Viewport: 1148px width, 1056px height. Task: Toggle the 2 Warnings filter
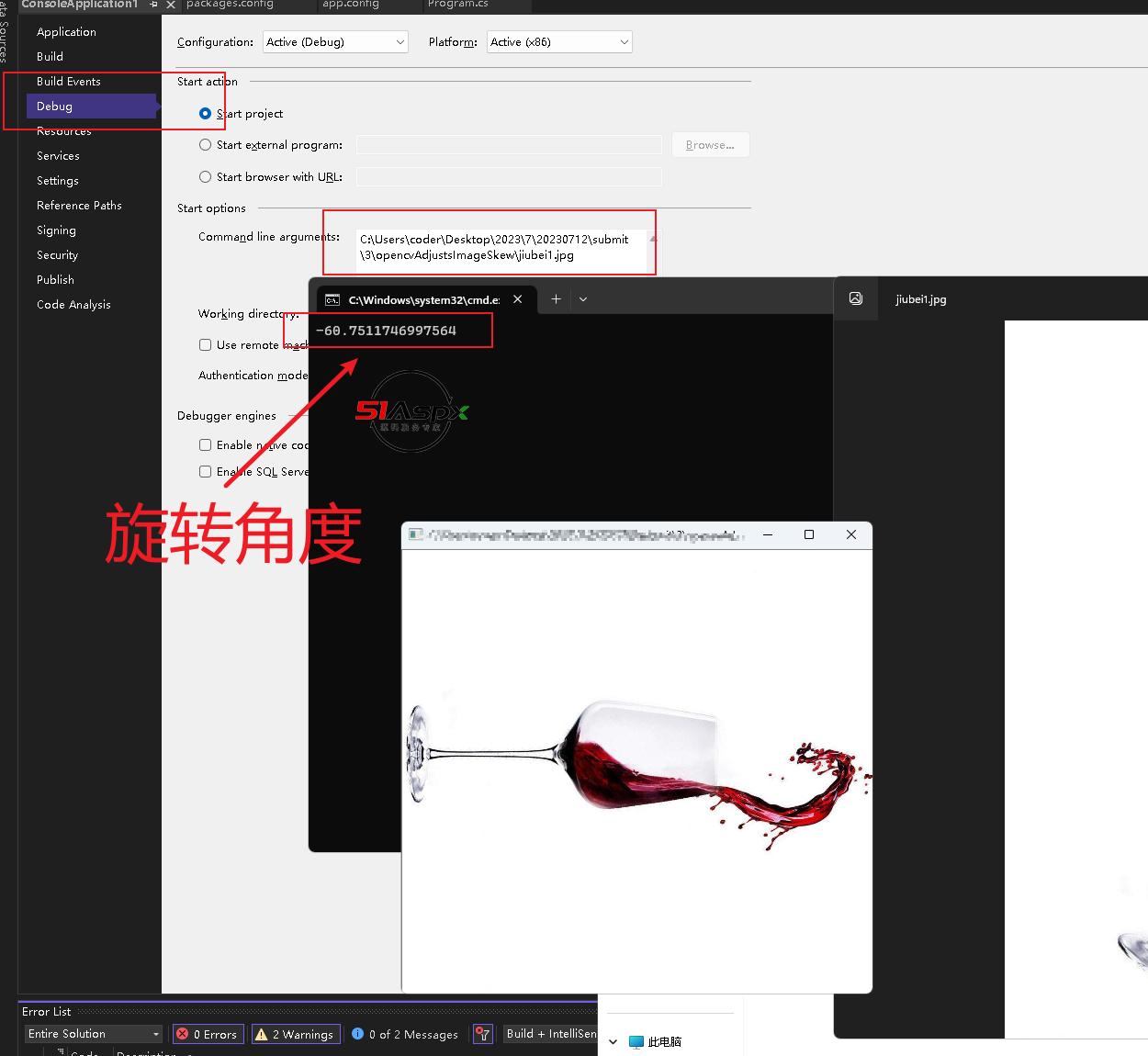click(x=296, y=1034)
